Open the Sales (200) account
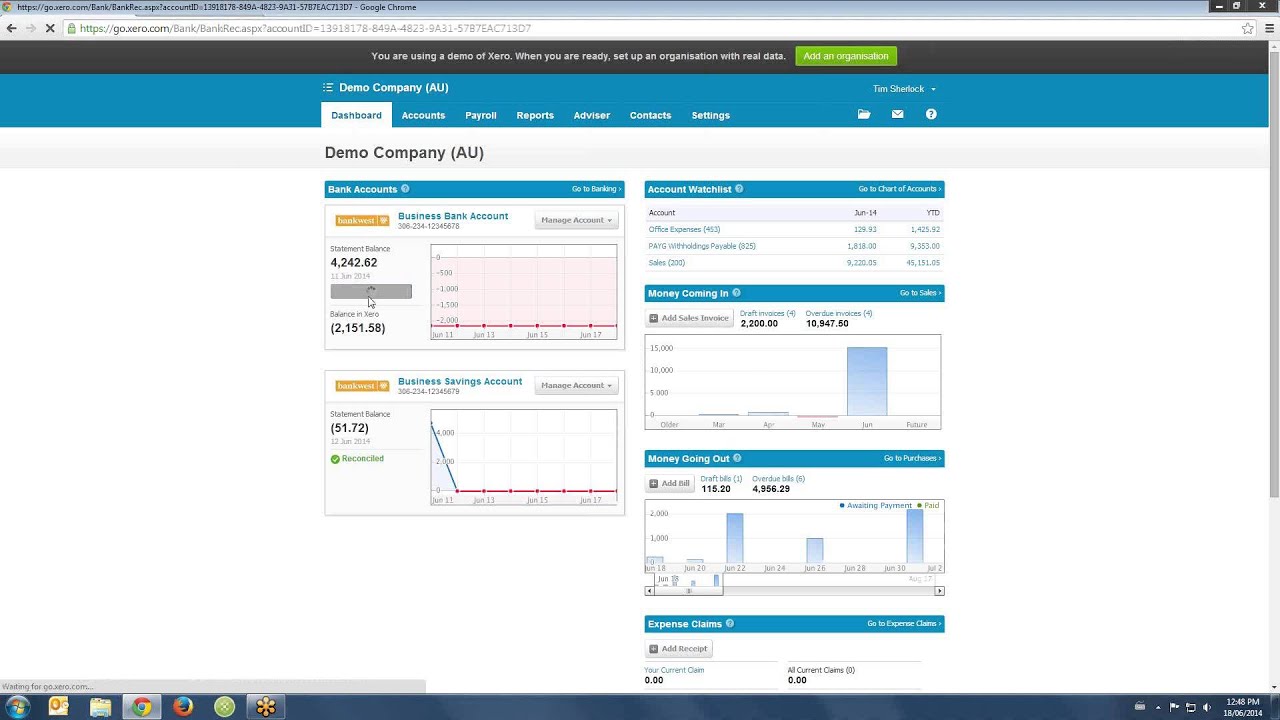This screenshot has height=720, width=1280. tap(667, 263)
